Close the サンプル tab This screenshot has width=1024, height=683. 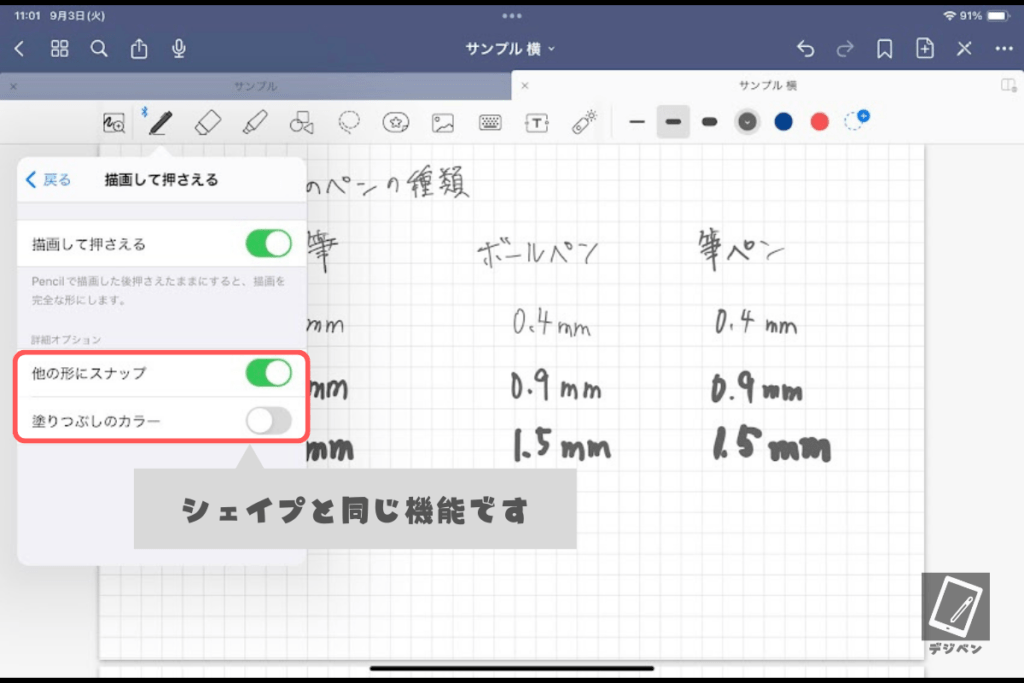(14, 86)
